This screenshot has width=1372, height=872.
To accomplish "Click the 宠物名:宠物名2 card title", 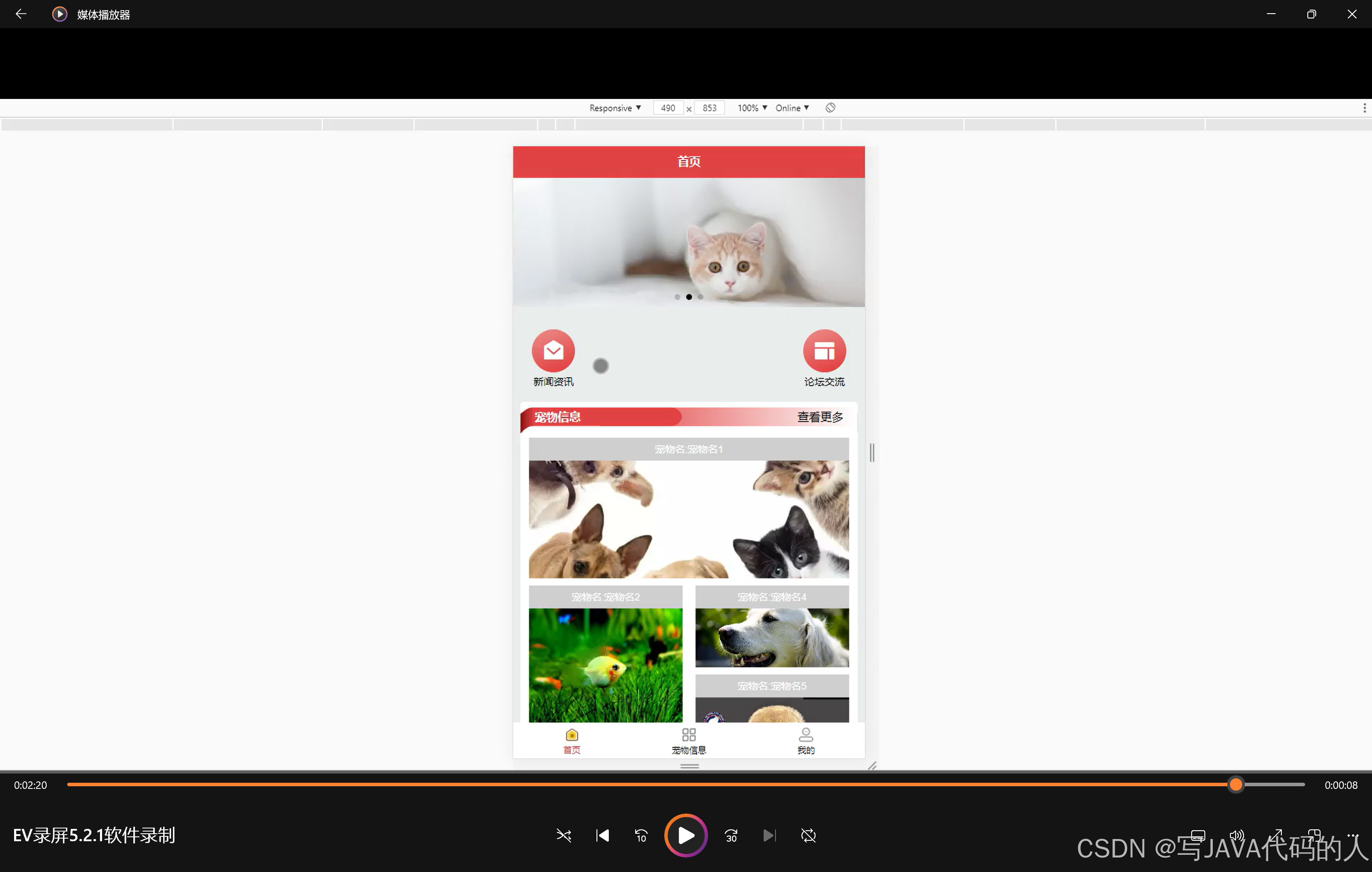I will point(605,597).
